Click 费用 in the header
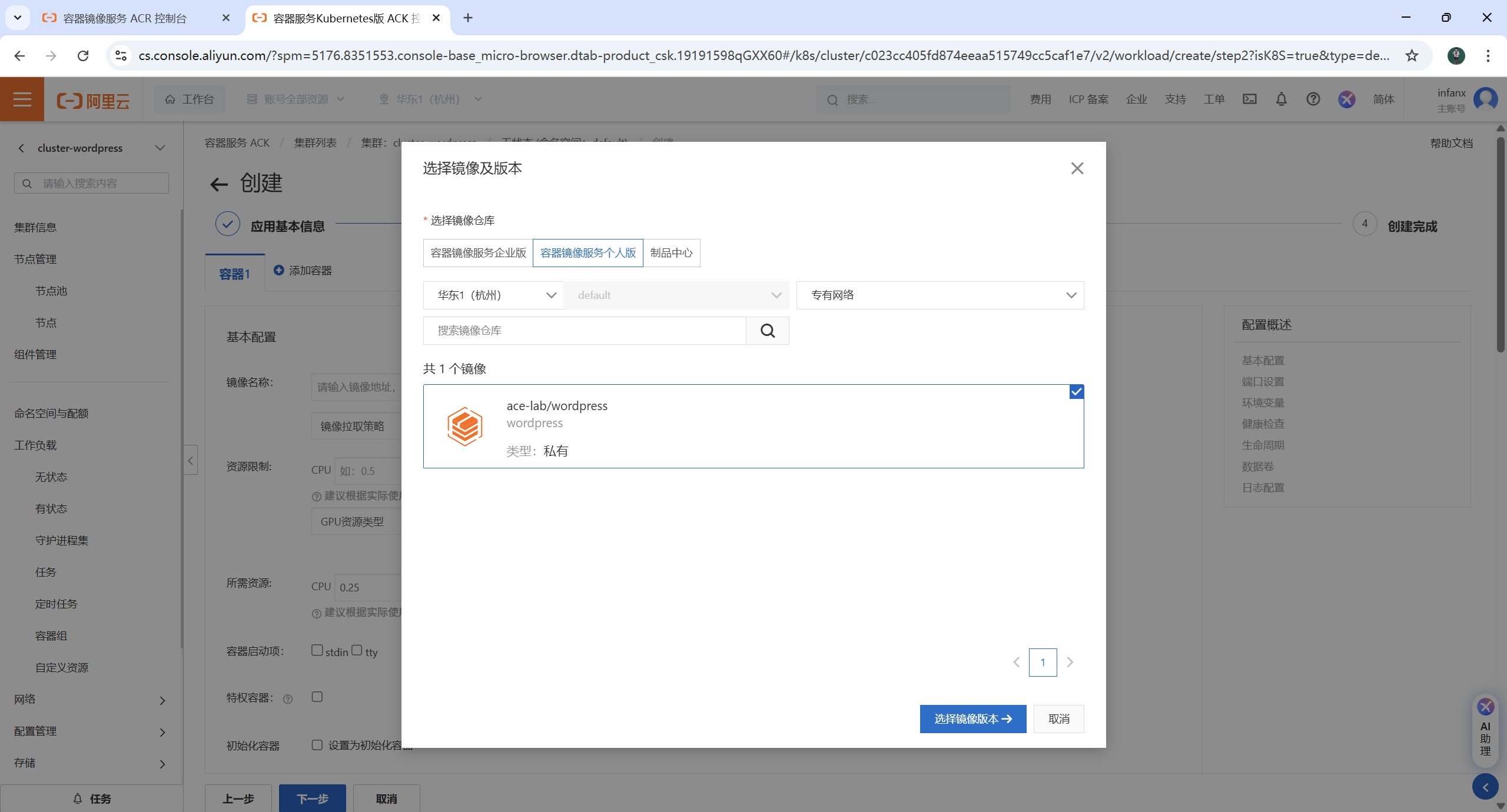This screenshot has height=812, width=1507. (x=1040, y=99)
